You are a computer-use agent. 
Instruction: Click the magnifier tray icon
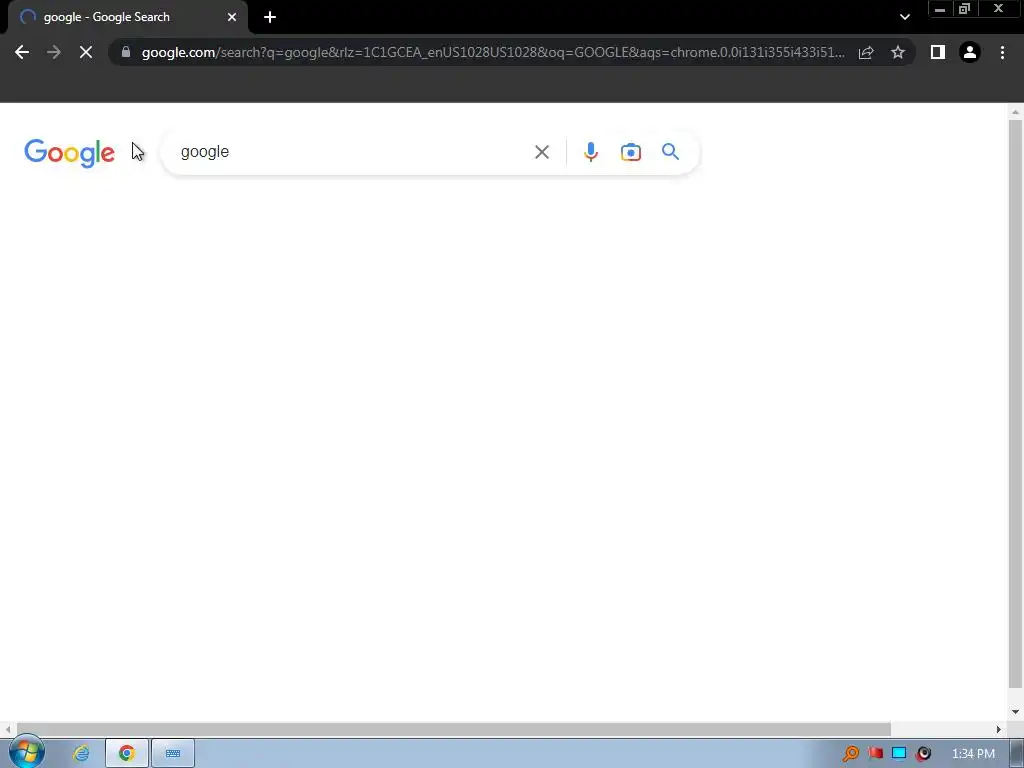coord(851,753)
